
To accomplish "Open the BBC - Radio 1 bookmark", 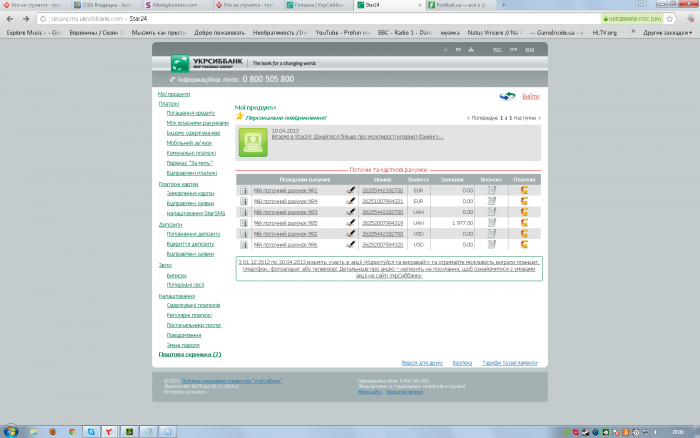I will [405, 33].
